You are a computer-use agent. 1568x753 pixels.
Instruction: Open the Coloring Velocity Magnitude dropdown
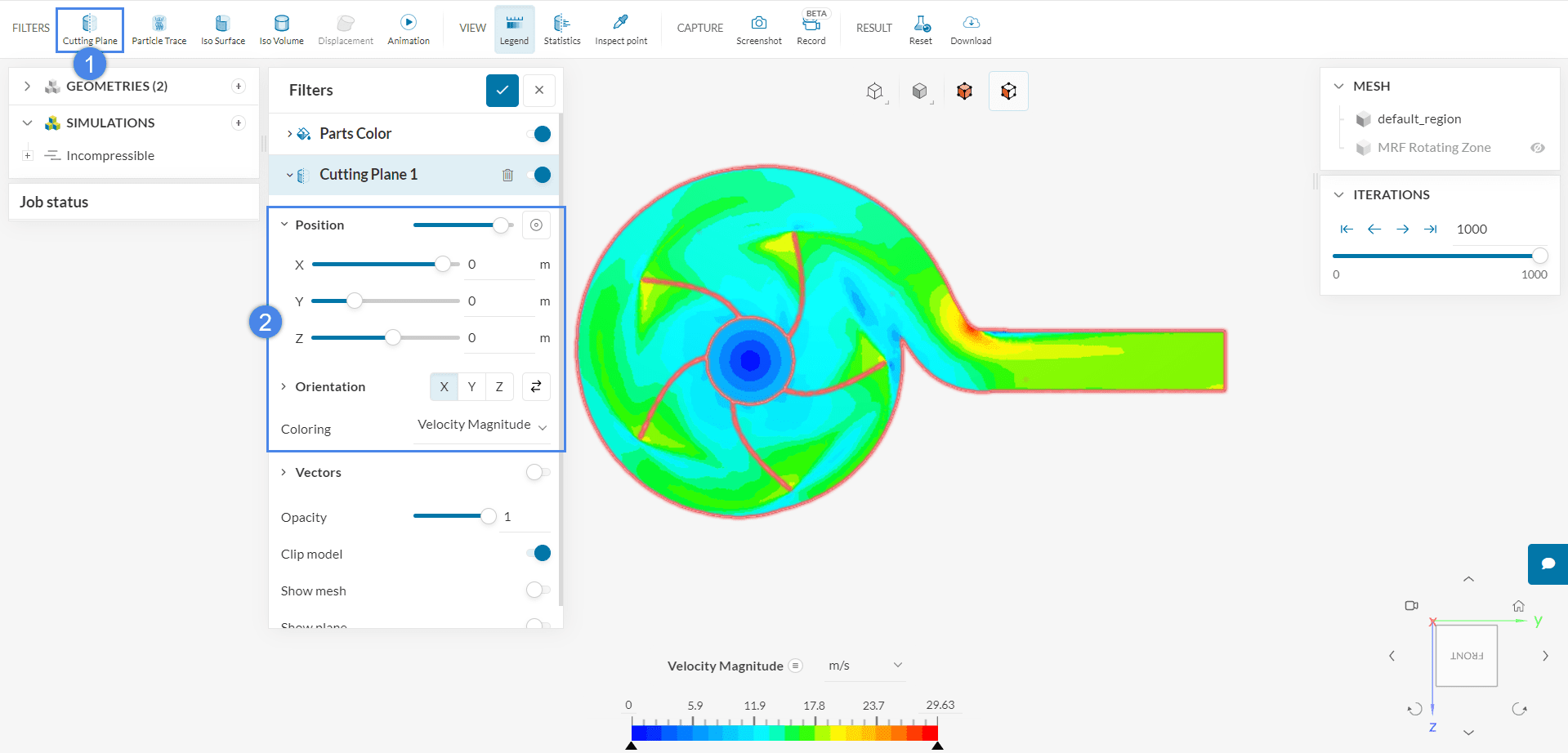point(481,426)
